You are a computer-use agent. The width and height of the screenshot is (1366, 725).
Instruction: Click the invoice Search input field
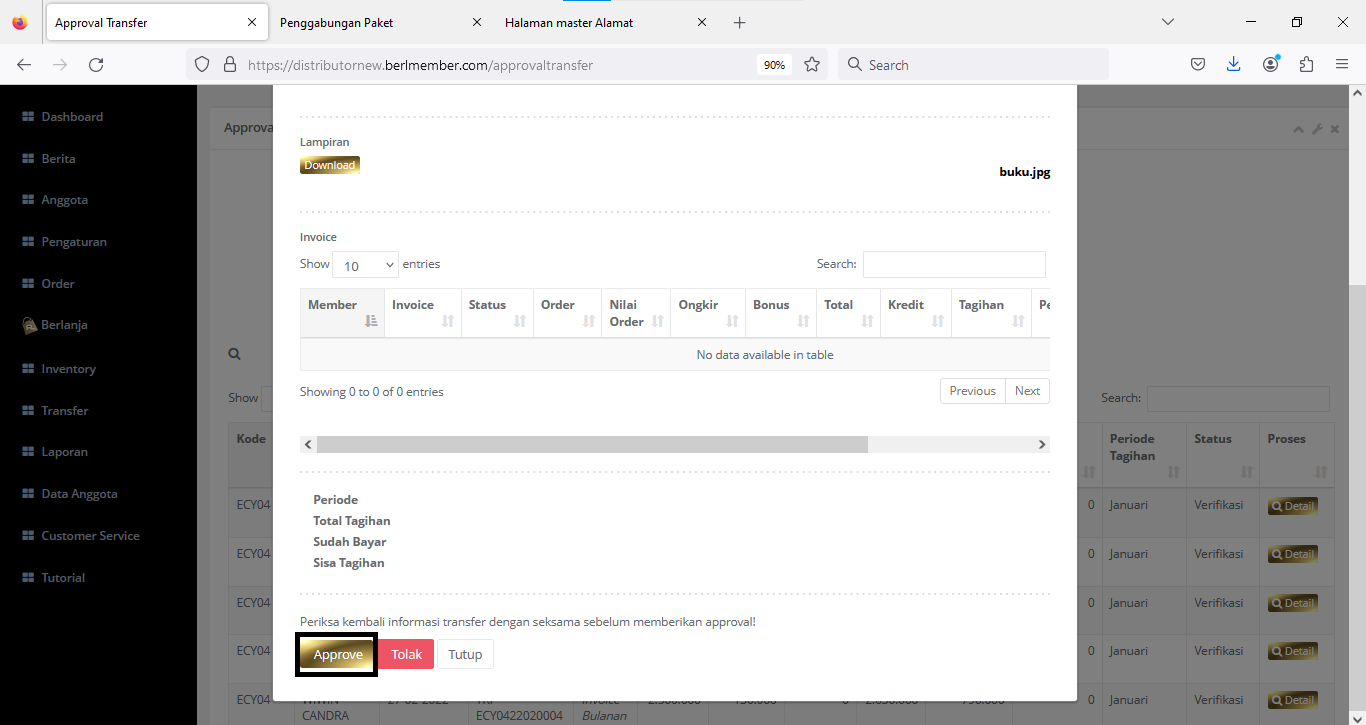pos(954,264)
